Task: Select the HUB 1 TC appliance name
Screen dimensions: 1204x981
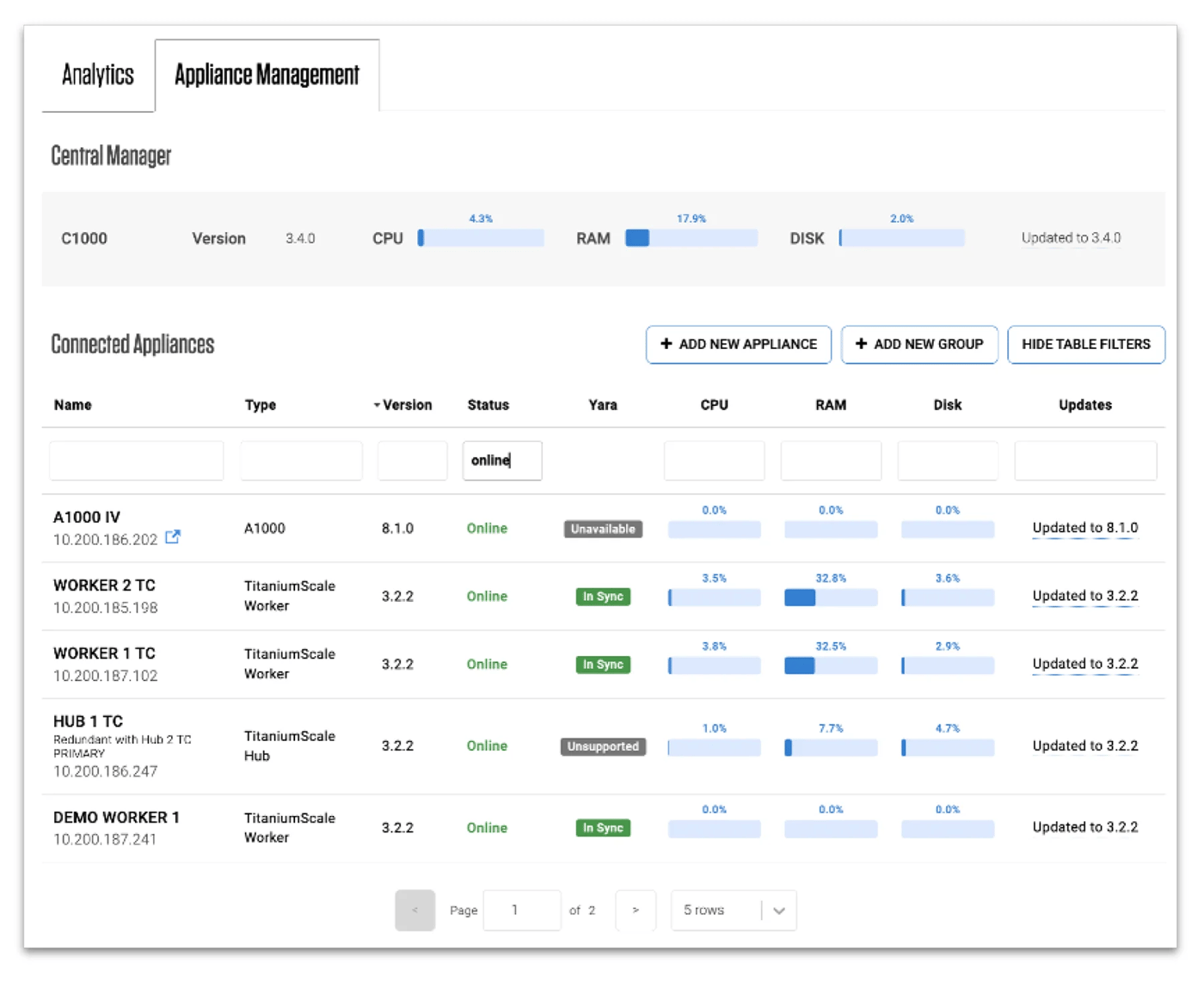Action: click(x=88, y=721)
